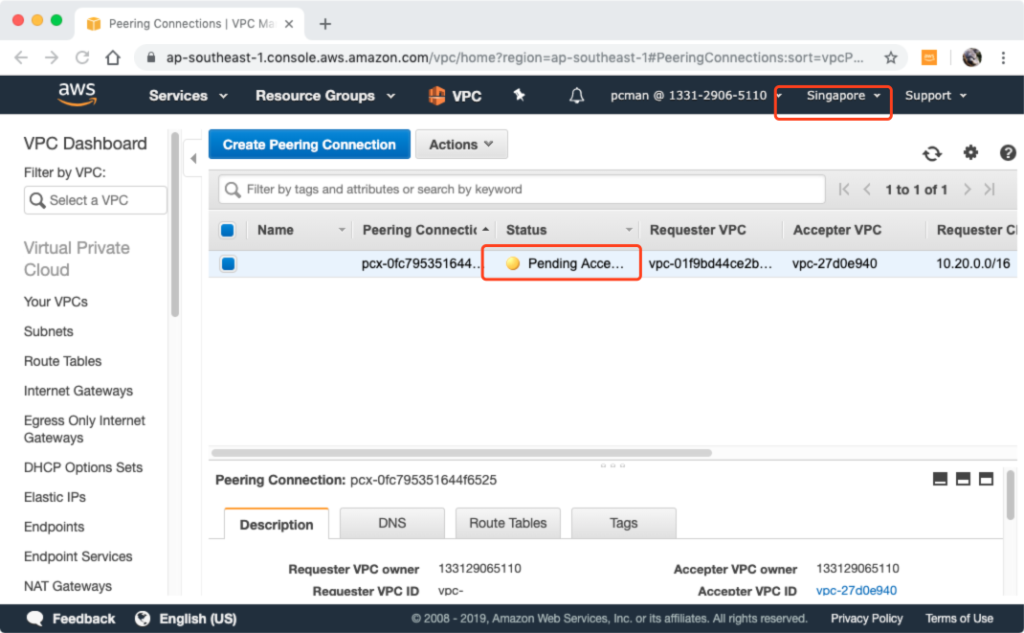Click the browser home icon
1024x633 pixels.
click(x=113, y=57)
